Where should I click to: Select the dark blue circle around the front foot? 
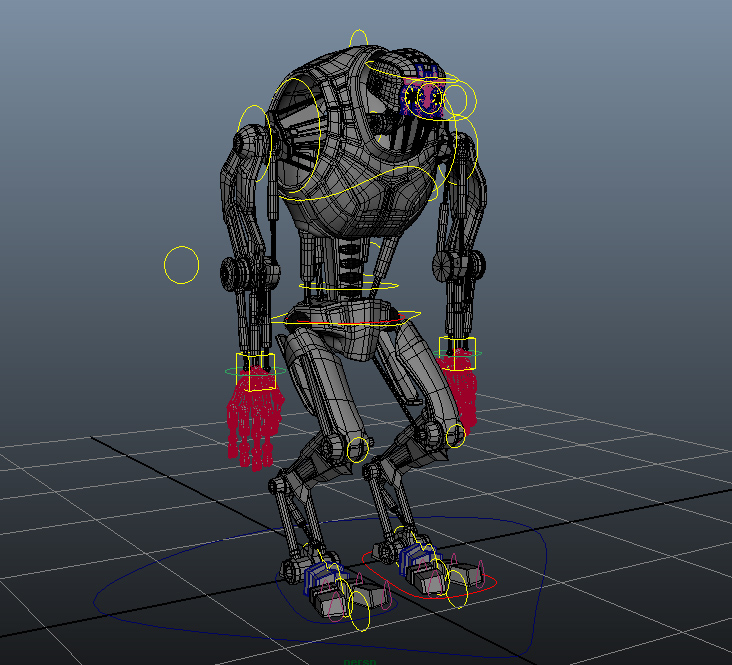click(336, 596)
